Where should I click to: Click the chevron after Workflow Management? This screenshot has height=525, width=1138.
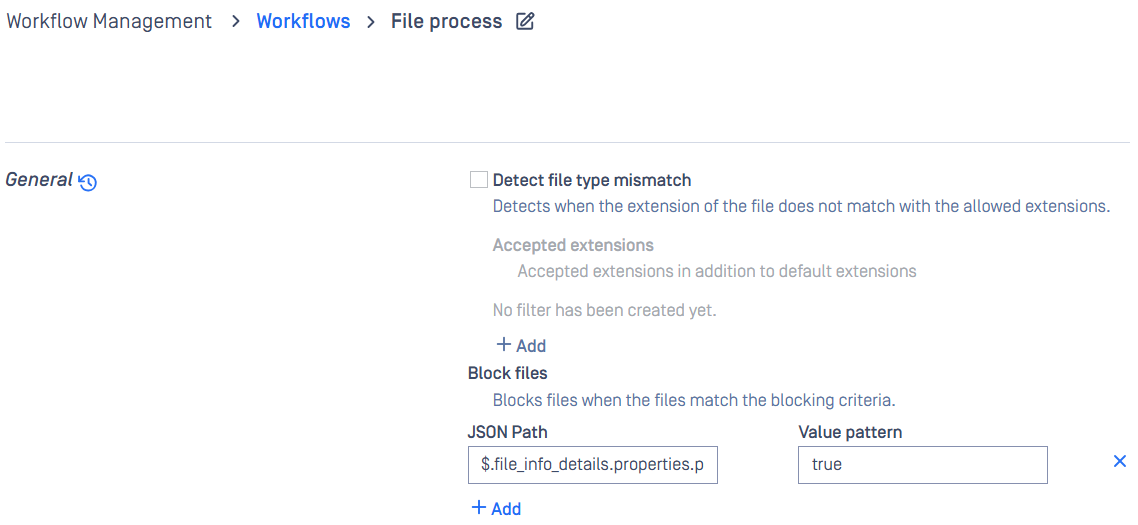tap(236, 21)
